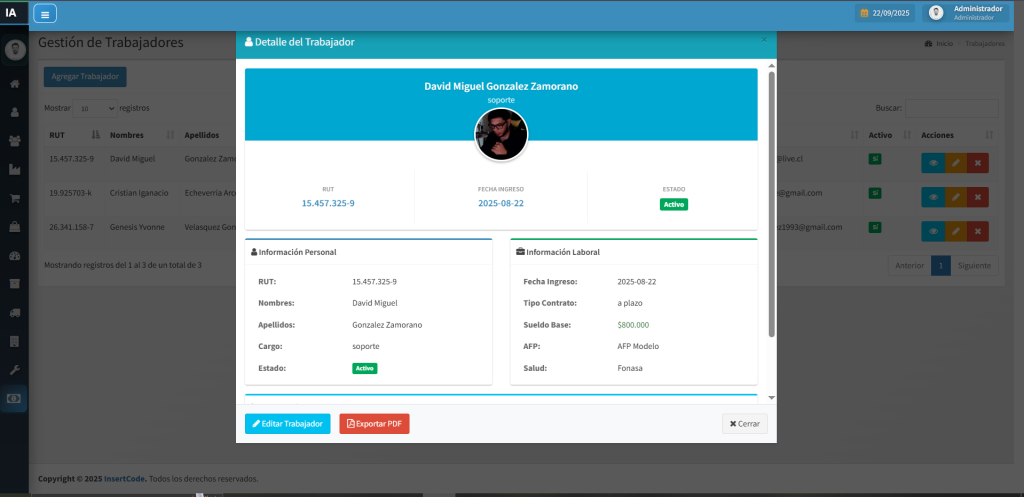This screenshot has height=497, width=1024.
Task: Click the hamburger menu toggle icon
Action: pyautogui.click(x=45, y=14)
